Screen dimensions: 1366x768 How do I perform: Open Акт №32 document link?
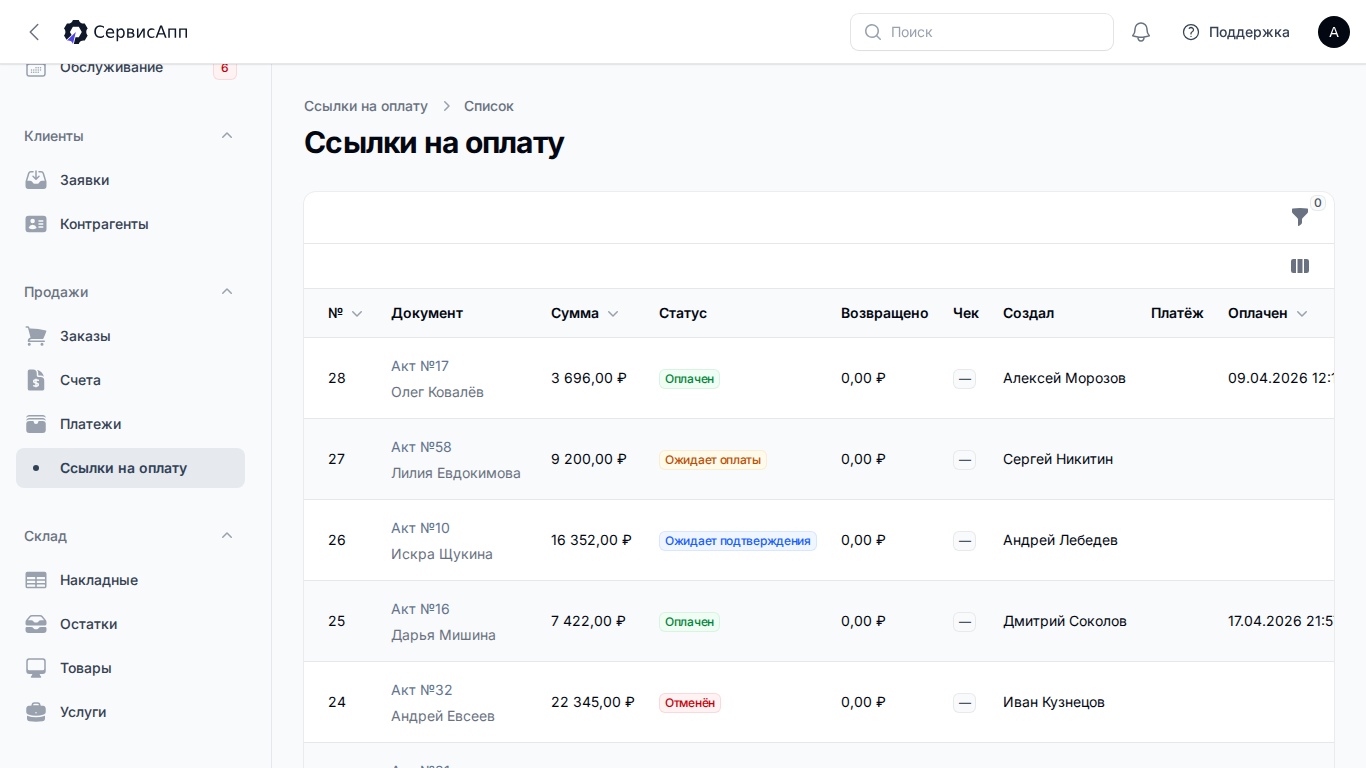click(x=422, y=690)
